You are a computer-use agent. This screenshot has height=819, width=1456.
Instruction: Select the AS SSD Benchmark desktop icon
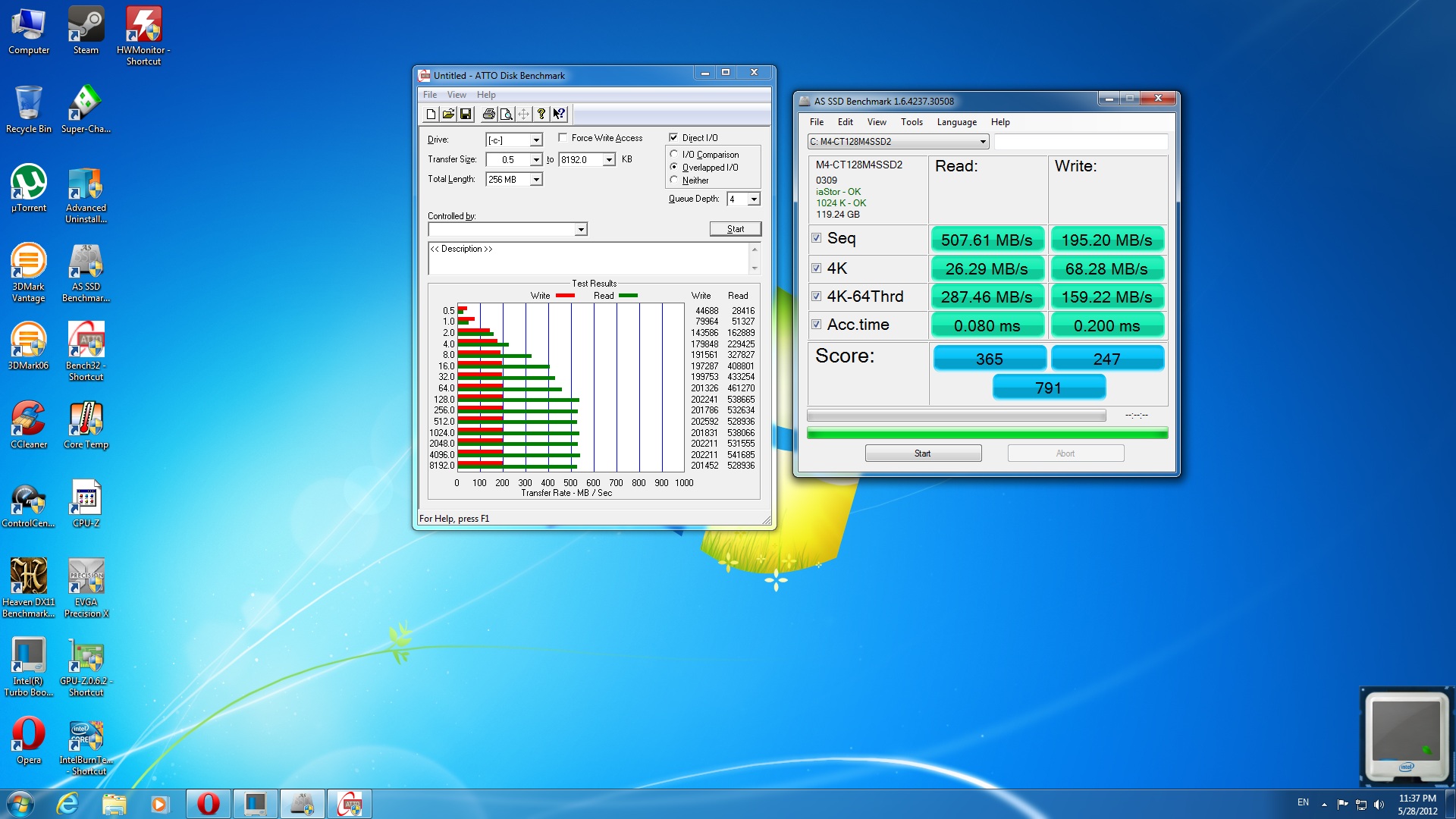point(86,273)
